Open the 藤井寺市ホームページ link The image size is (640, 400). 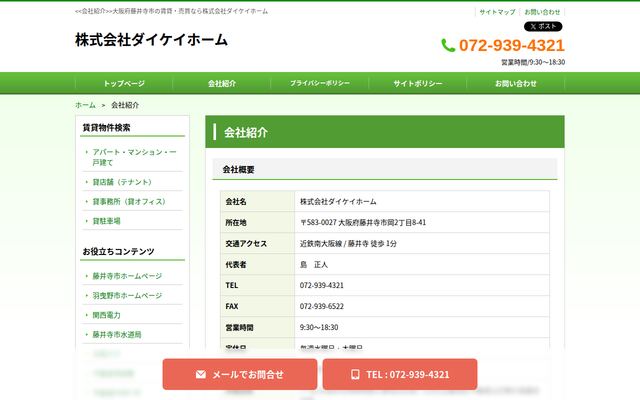click(x=127, y=276)
